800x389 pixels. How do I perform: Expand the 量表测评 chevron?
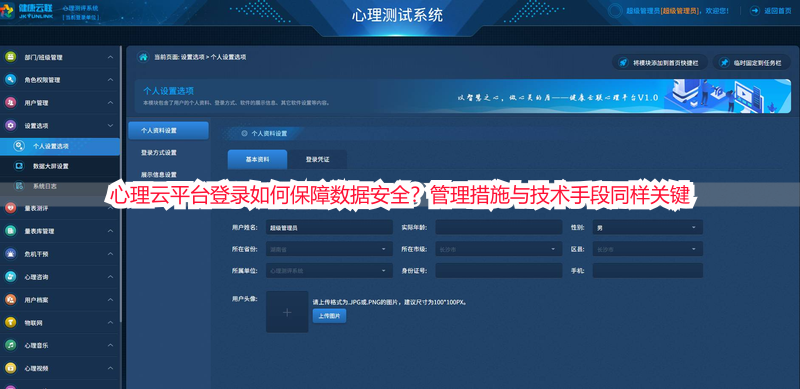pyautogui.click(x=110, y=208)
